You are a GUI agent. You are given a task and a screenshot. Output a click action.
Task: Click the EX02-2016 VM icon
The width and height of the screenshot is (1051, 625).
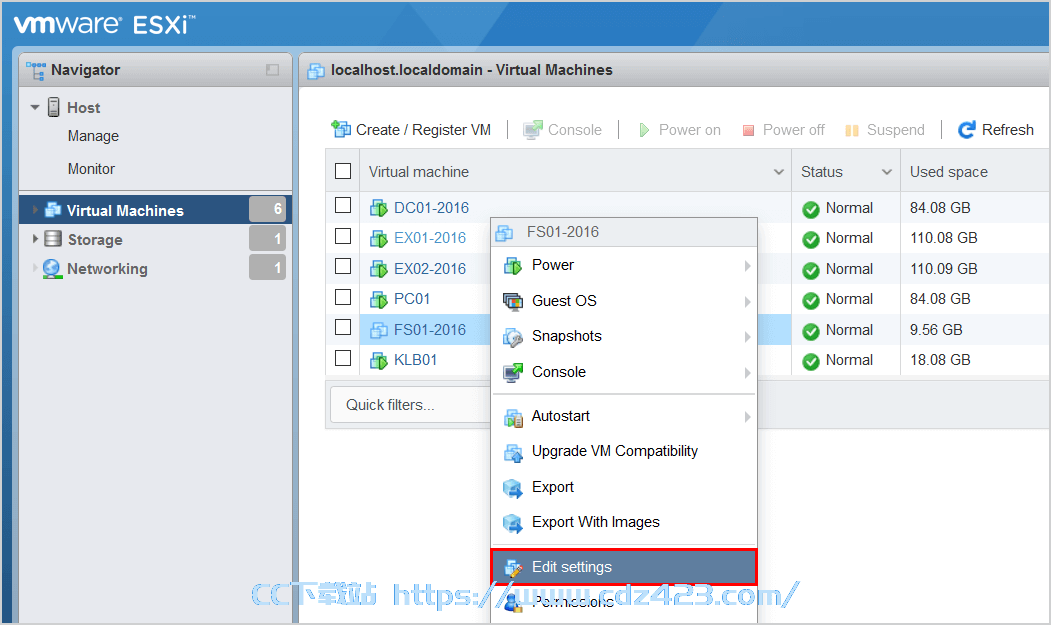(379, 269)
